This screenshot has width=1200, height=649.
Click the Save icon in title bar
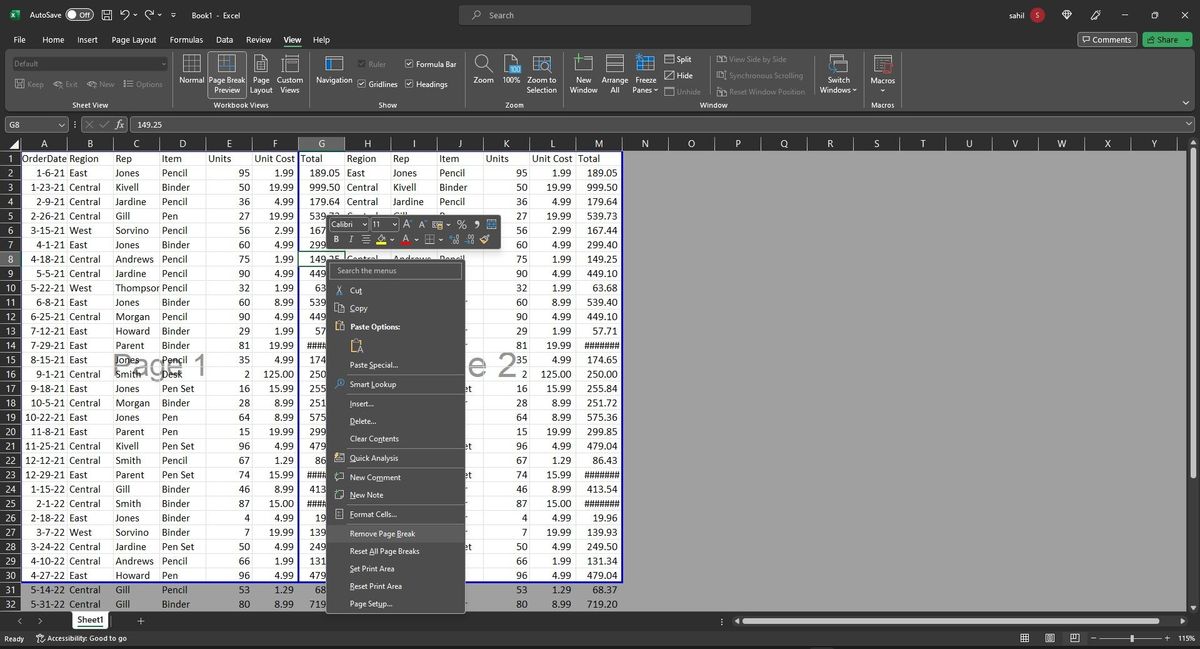[x=106, y=15]
